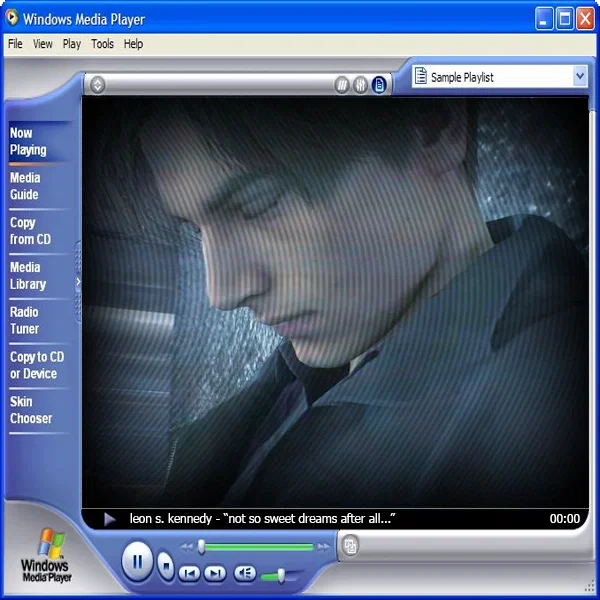The width and height of the screenshot is (600, 600).
Task: Open the Help menu
Action: pos(133,44)
